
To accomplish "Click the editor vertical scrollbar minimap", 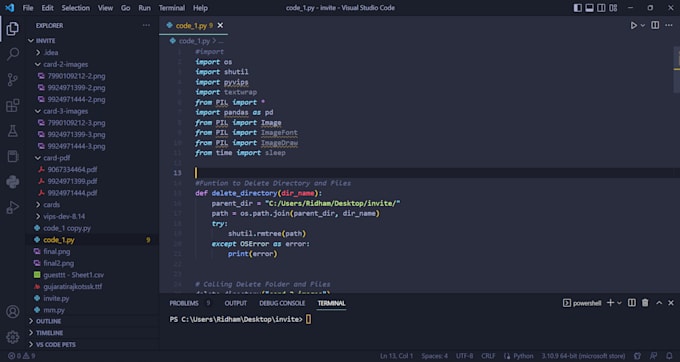I will pos(677,69).
